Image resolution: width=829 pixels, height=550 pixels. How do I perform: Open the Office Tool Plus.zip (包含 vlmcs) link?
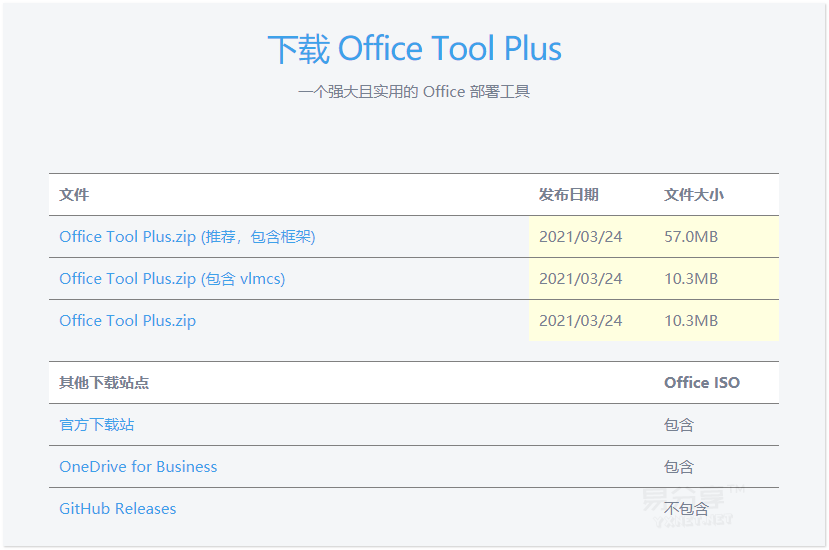(x=172, y=279)
